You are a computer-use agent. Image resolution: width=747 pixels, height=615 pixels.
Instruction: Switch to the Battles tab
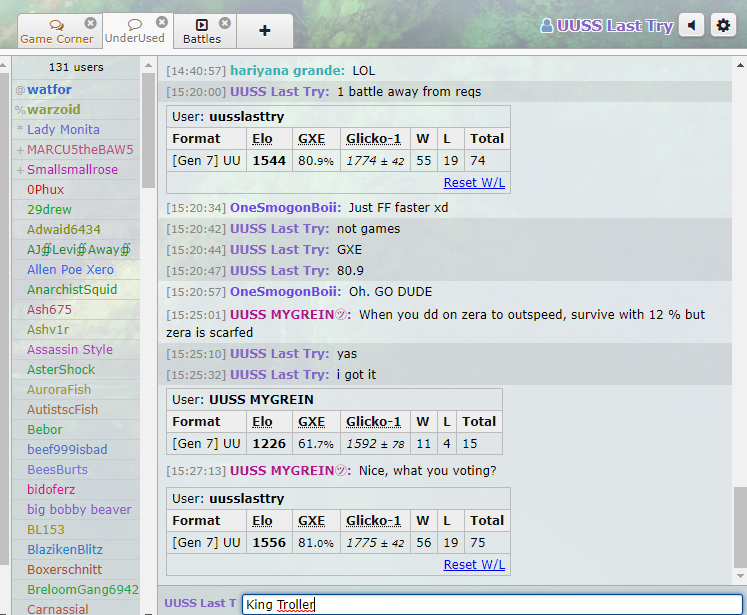201,31
